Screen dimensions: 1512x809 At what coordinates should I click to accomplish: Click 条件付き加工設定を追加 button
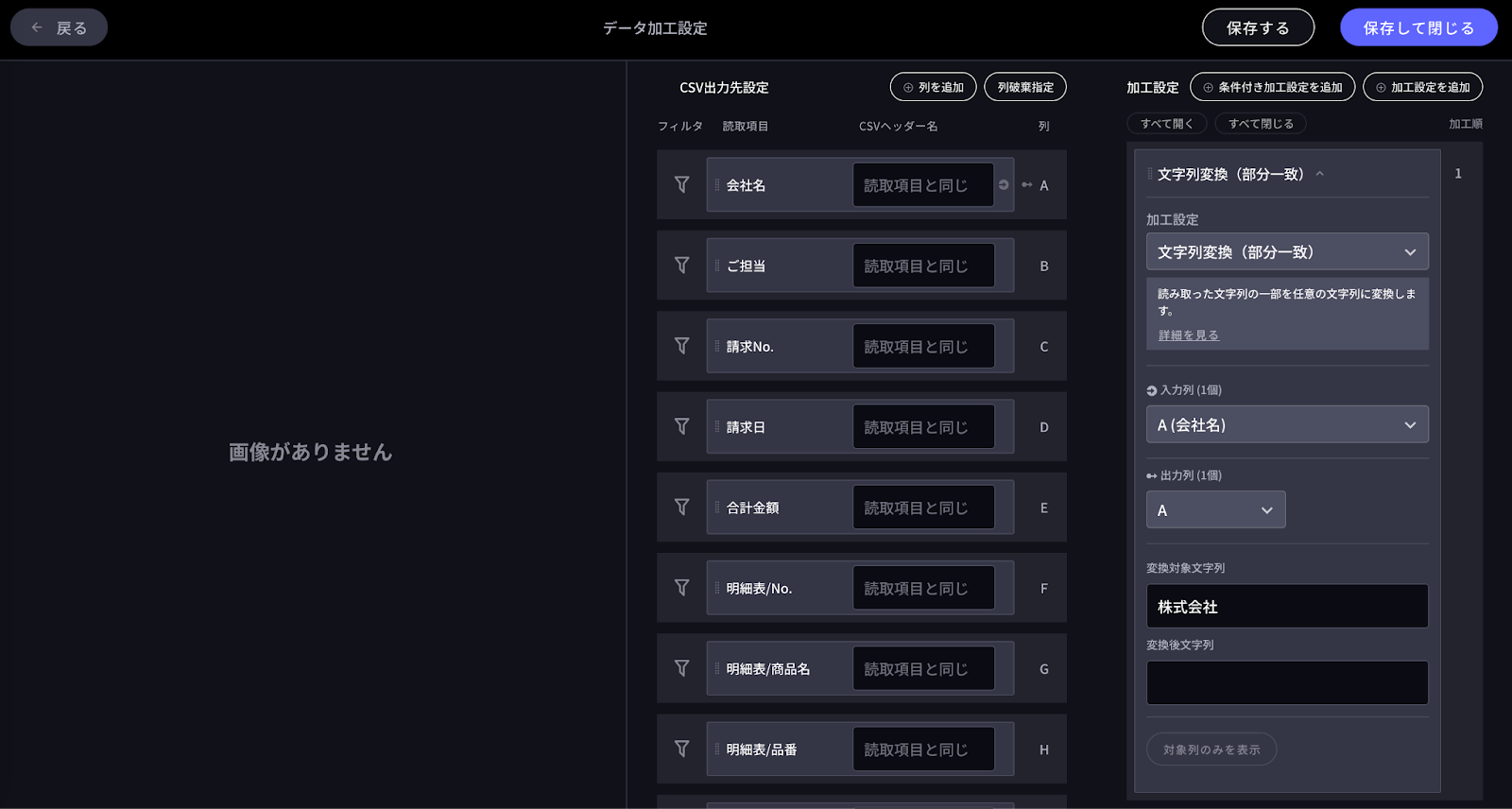click(1272, 87)
